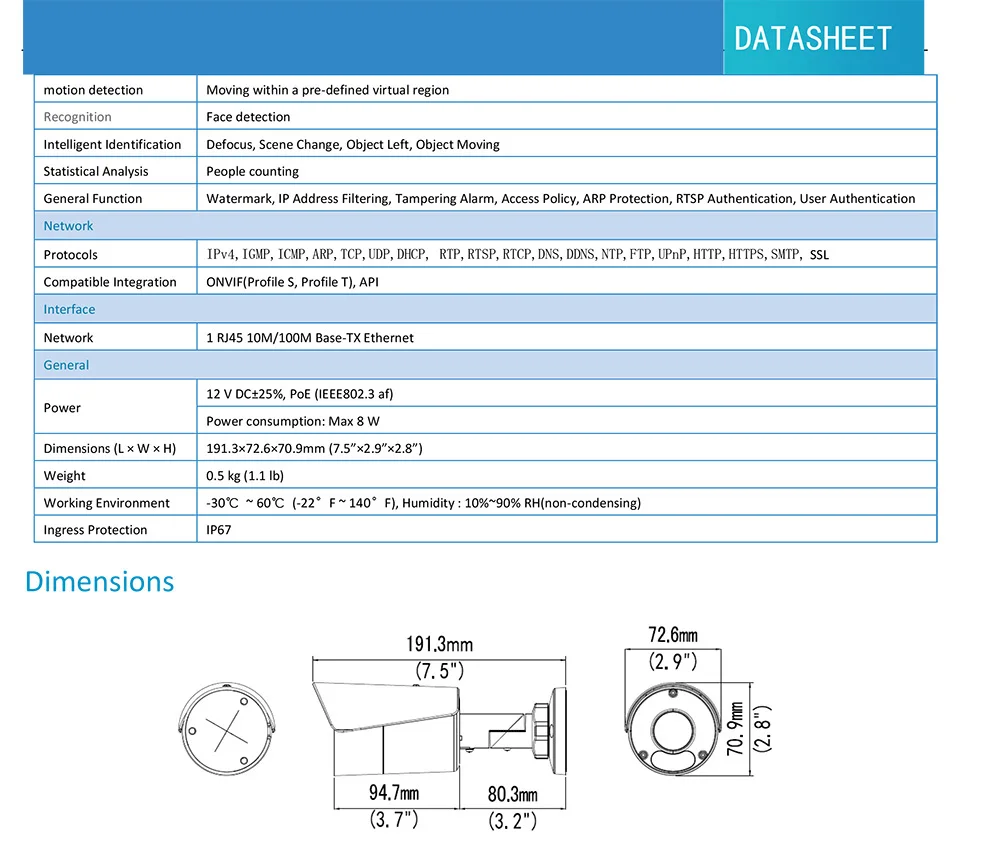Click the 'Network' section heading
Image resolution: width=1000 pixels, height=845 pixels.
(68, 226)
